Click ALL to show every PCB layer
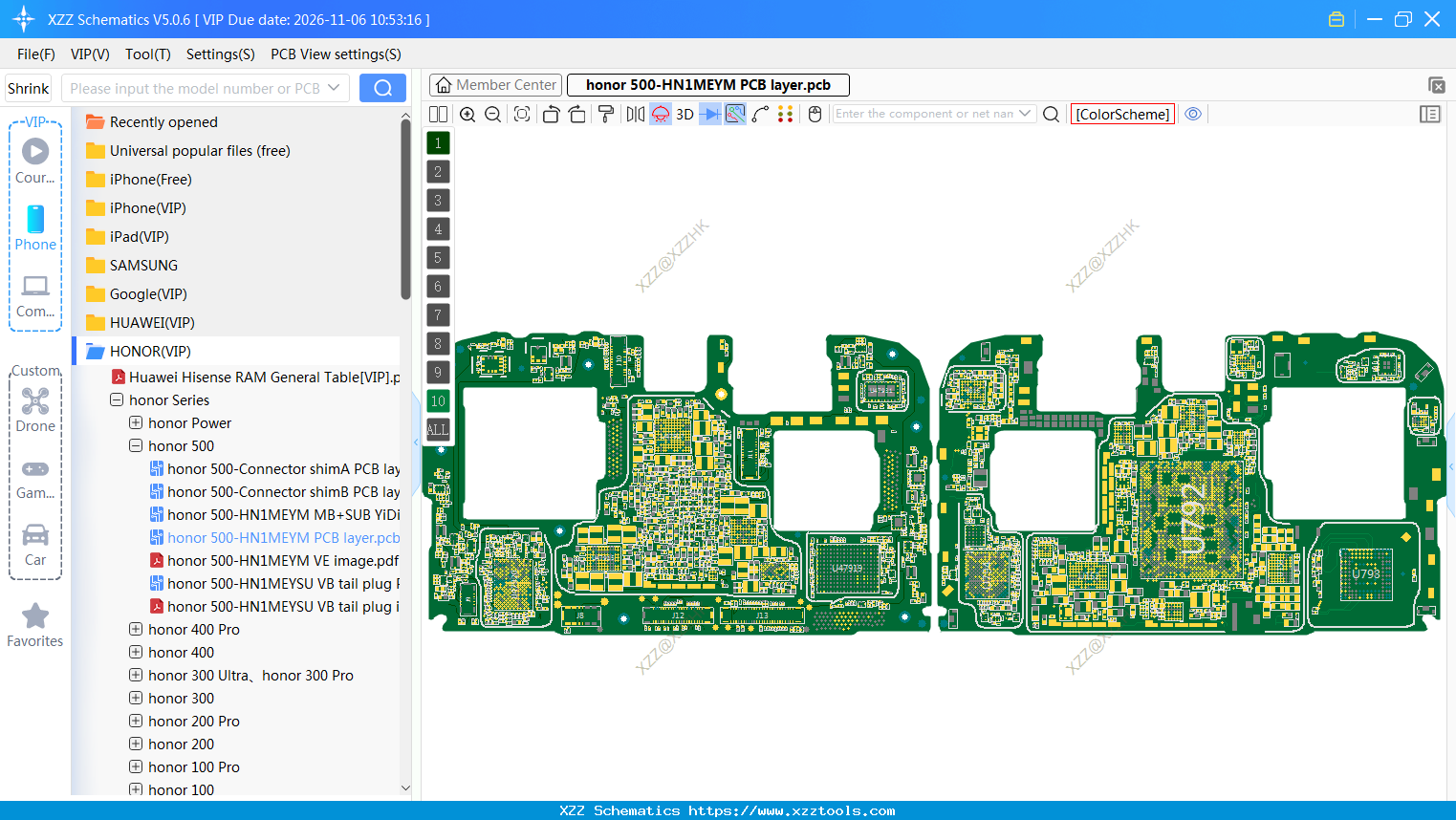 coord(438,429)
